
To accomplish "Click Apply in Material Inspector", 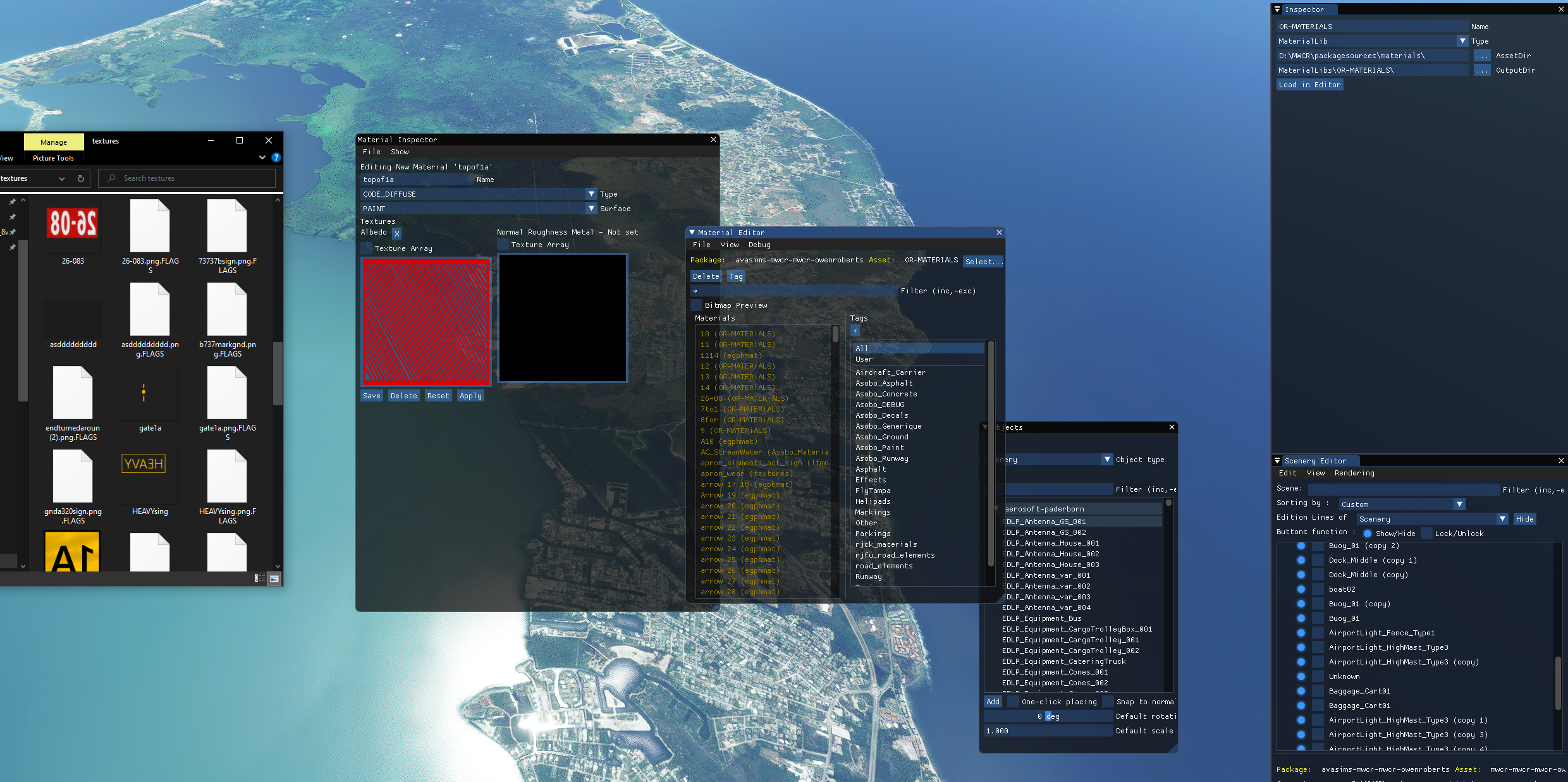I will pos(470,396).
